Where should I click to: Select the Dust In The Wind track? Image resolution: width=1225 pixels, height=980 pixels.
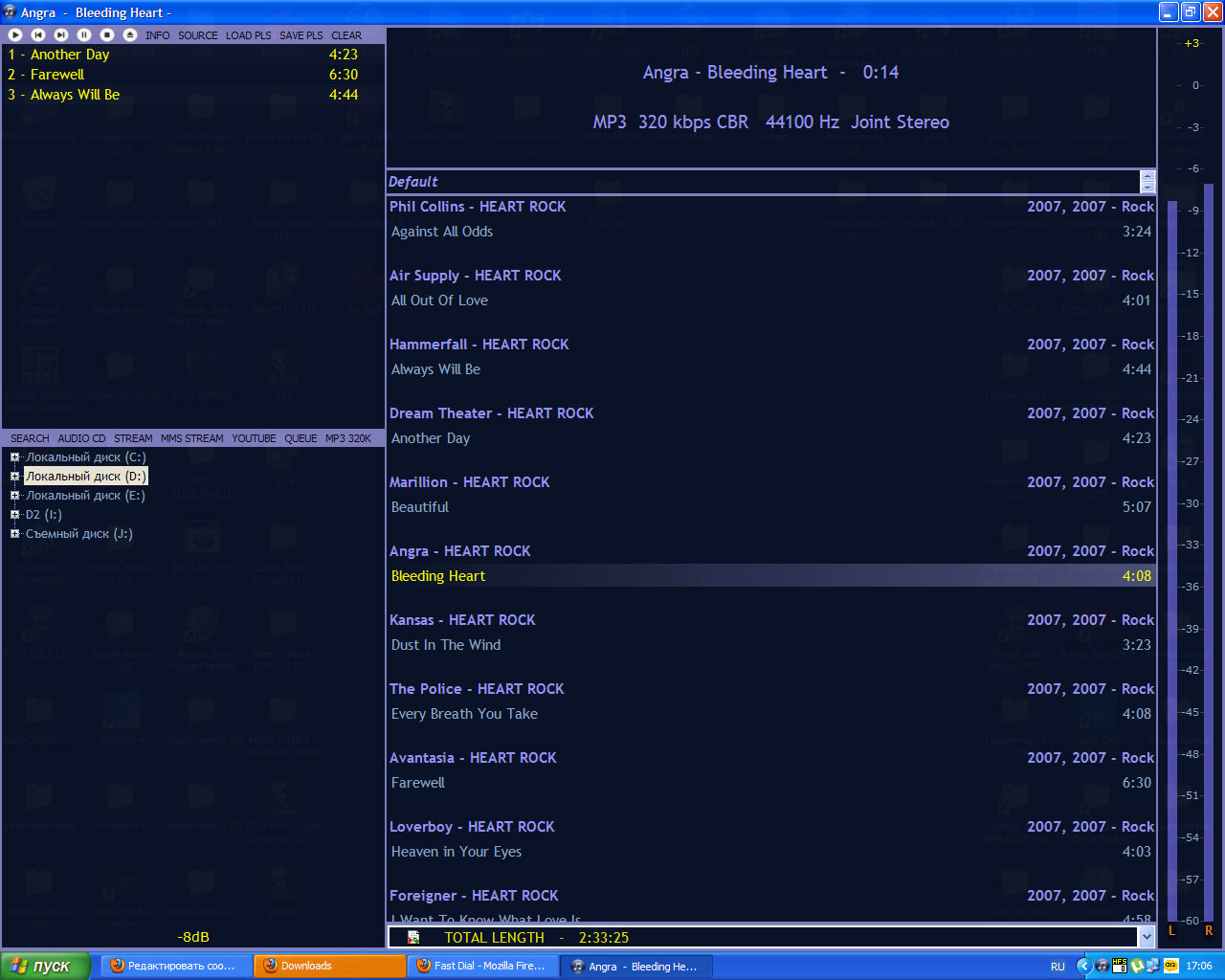tap(446, 645)
